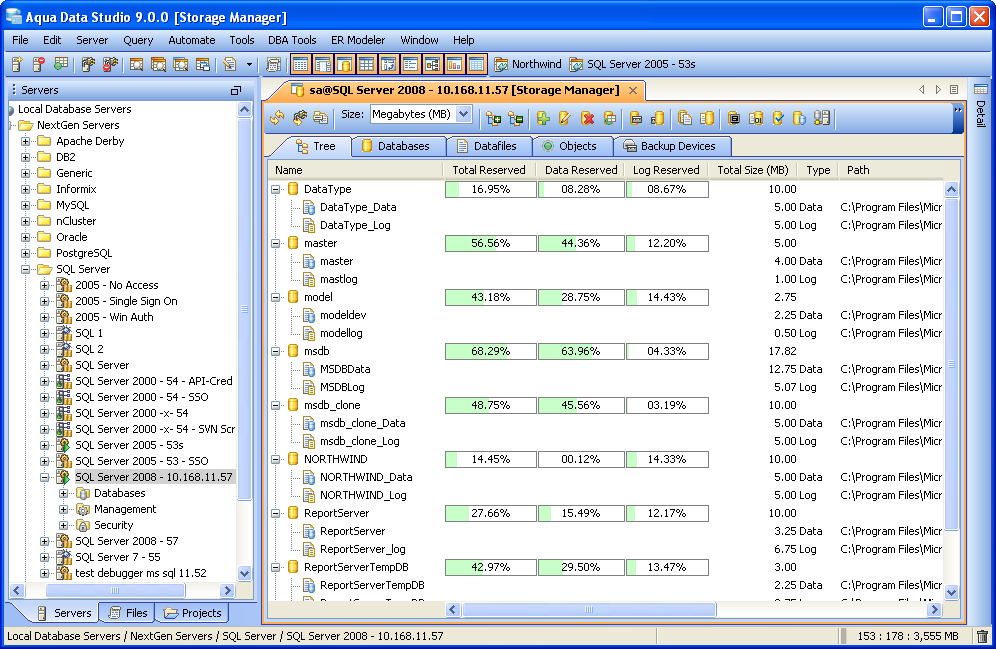Collapse the NORTHWIND database node
996x649 pixels.
[x=276, y=458]
